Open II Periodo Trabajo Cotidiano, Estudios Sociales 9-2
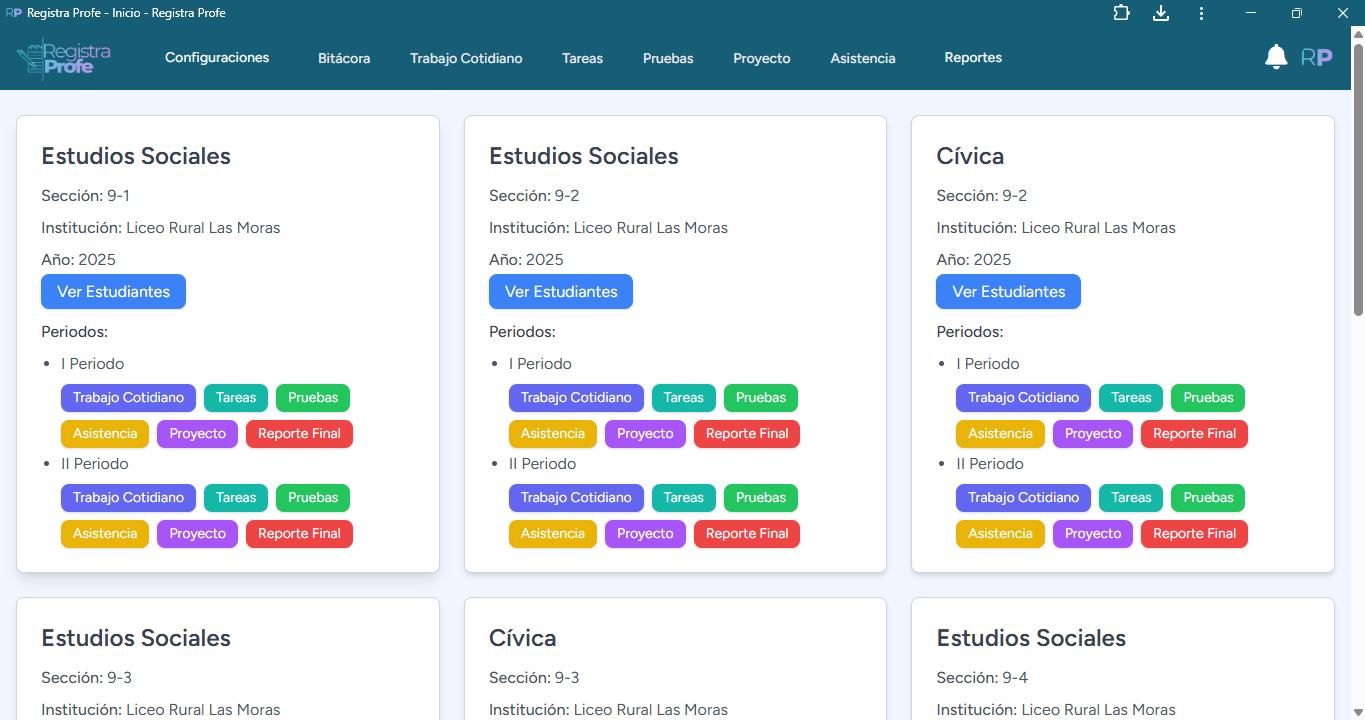The height and width of the screenshot is (720, 1365). click(576, 498)
